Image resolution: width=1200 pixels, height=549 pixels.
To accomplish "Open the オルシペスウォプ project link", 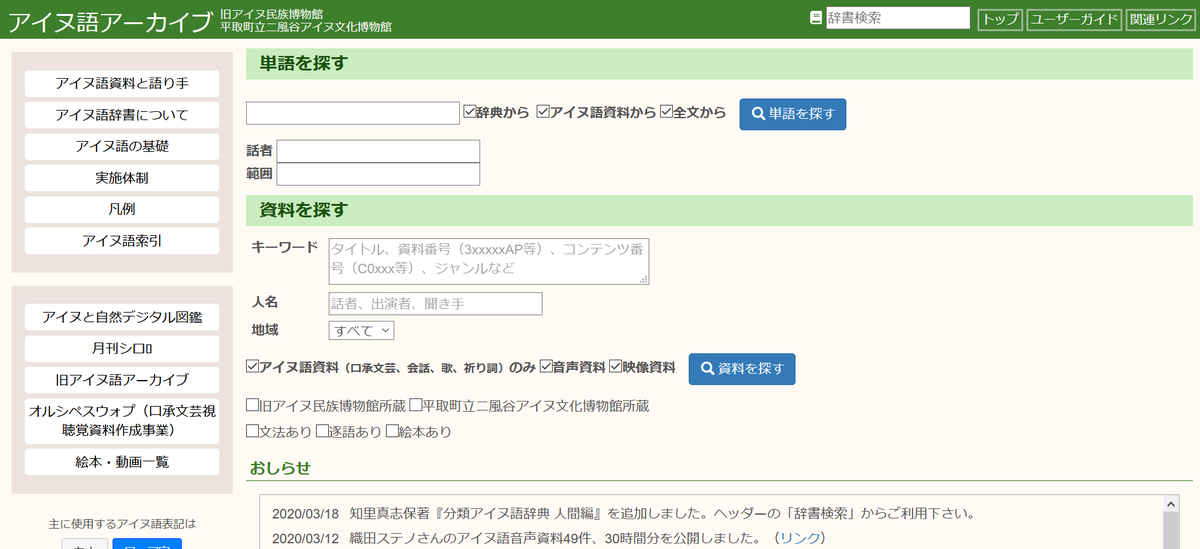I will tap(122, 420).
